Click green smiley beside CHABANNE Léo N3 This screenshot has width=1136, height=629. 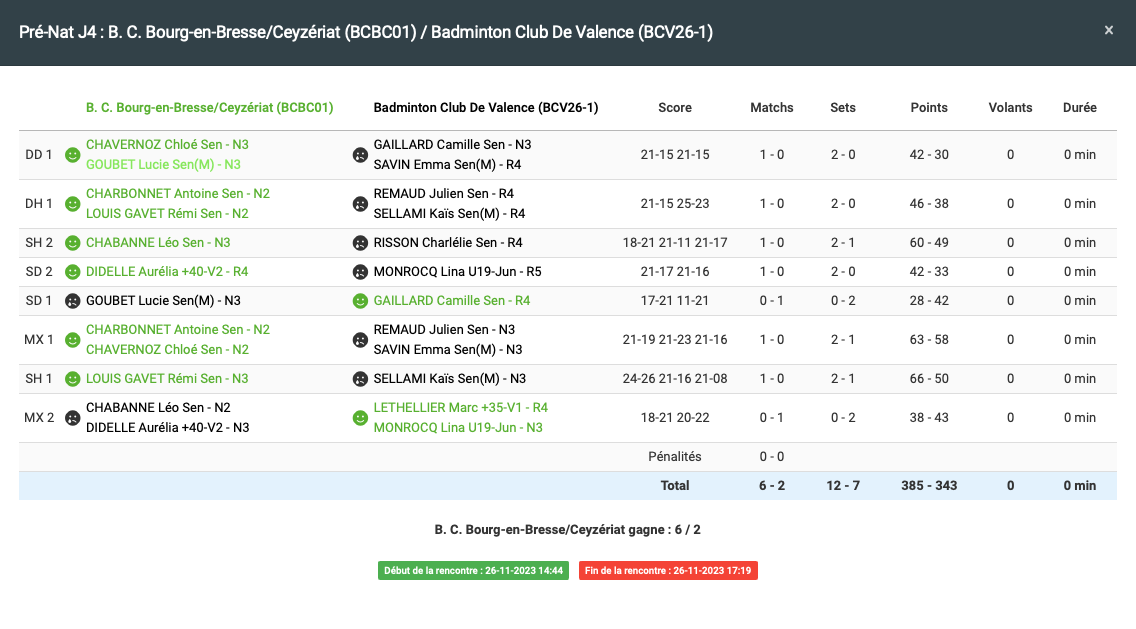[x=72, y=243]
